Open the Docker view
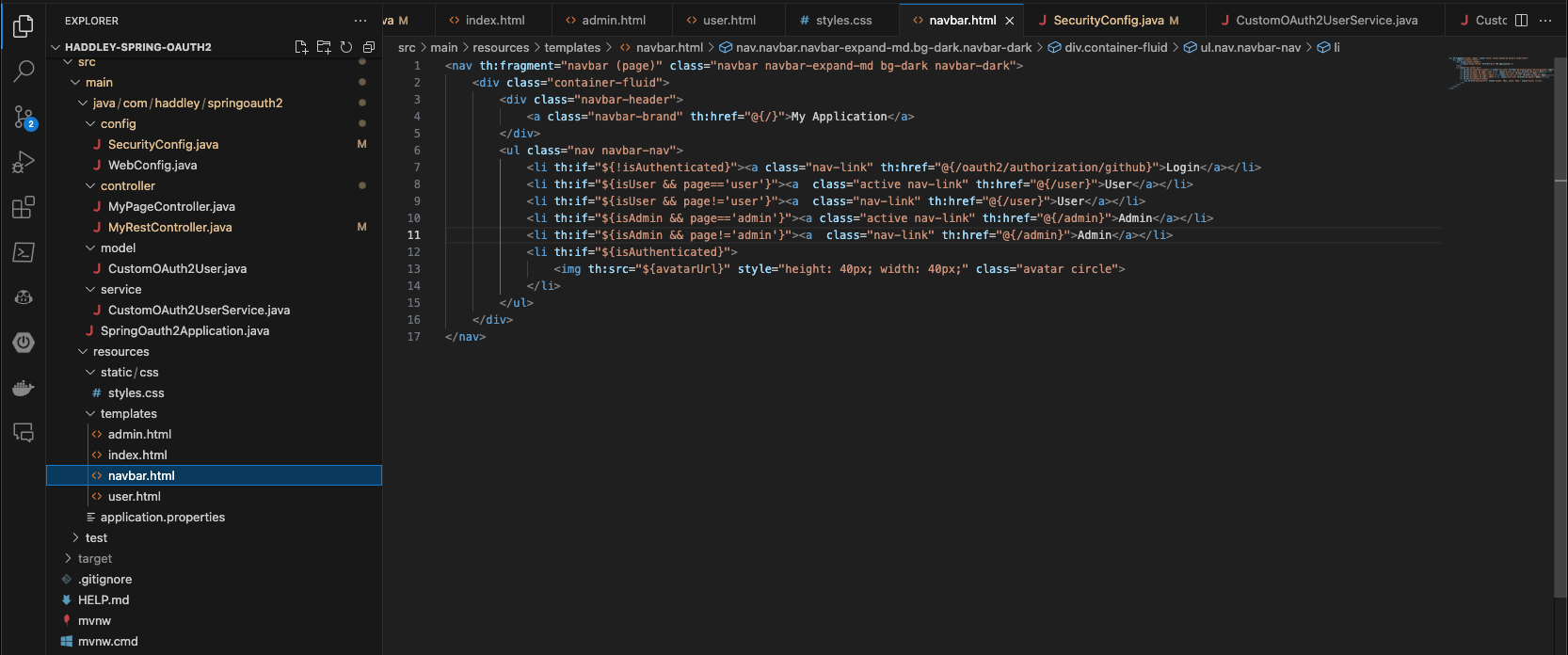The height and width of the screenshot is (655, 1568). tap(24, 388)
